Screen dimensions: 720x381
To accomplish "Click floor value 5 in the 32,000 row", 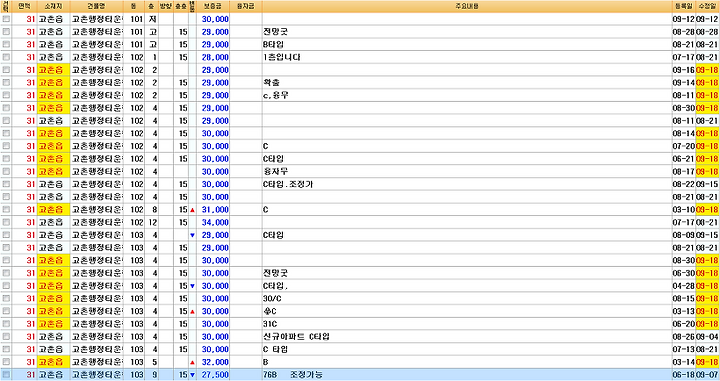I will tap(154, 362).
